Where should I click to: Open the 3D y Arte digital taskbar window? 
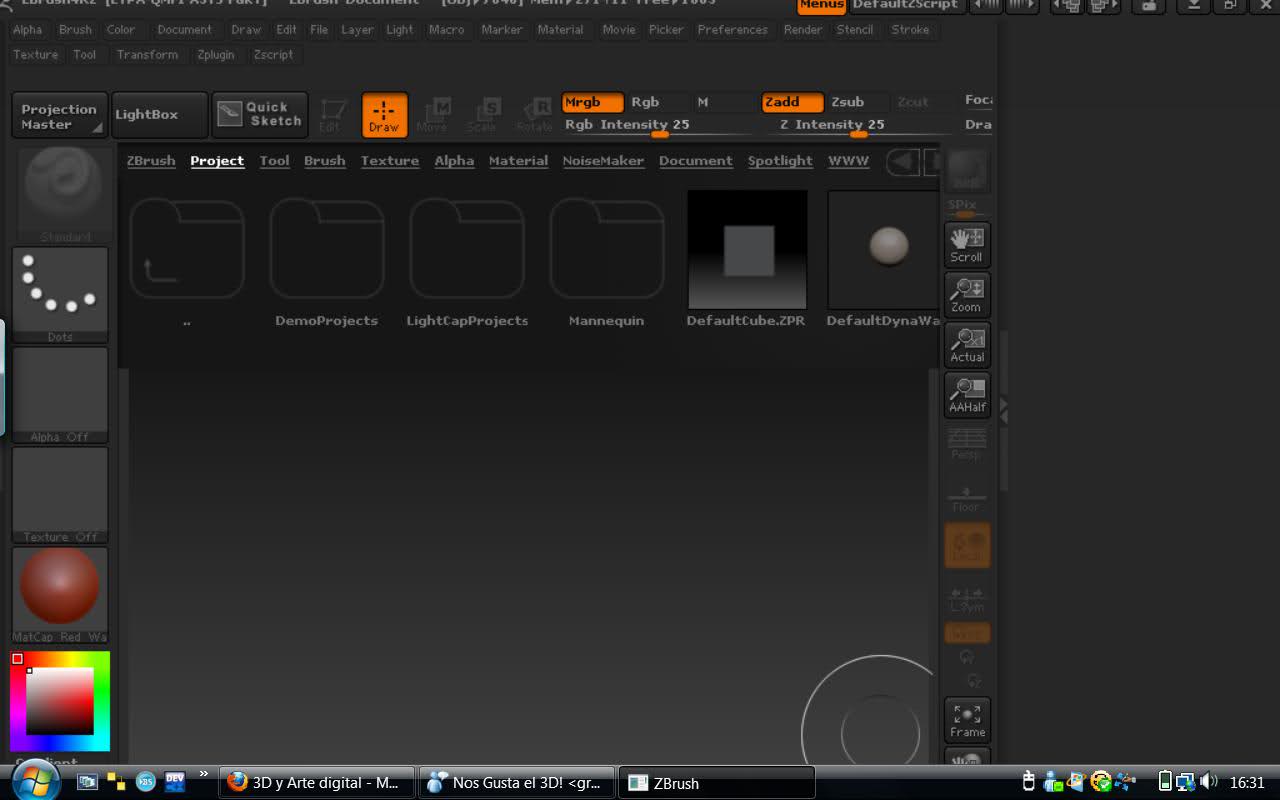tap(317, 783)
